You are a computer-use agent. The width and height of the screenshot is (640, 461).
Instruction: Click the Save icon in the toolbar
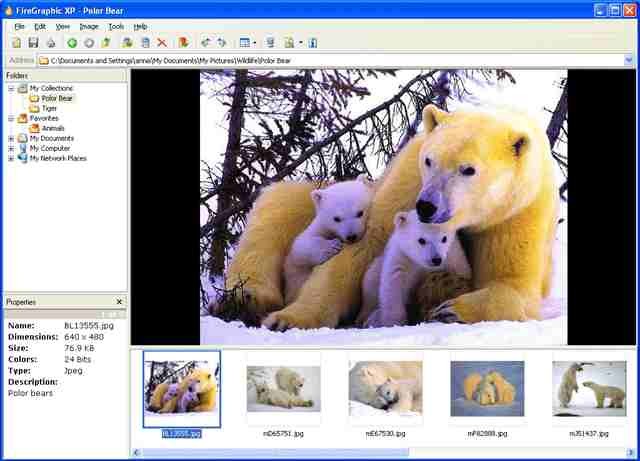pos(33,43)
